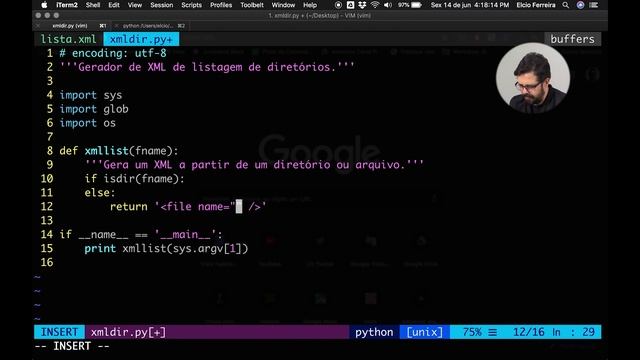Click the python filetype in statusline

pyautogui.click(x=374, y=332)
